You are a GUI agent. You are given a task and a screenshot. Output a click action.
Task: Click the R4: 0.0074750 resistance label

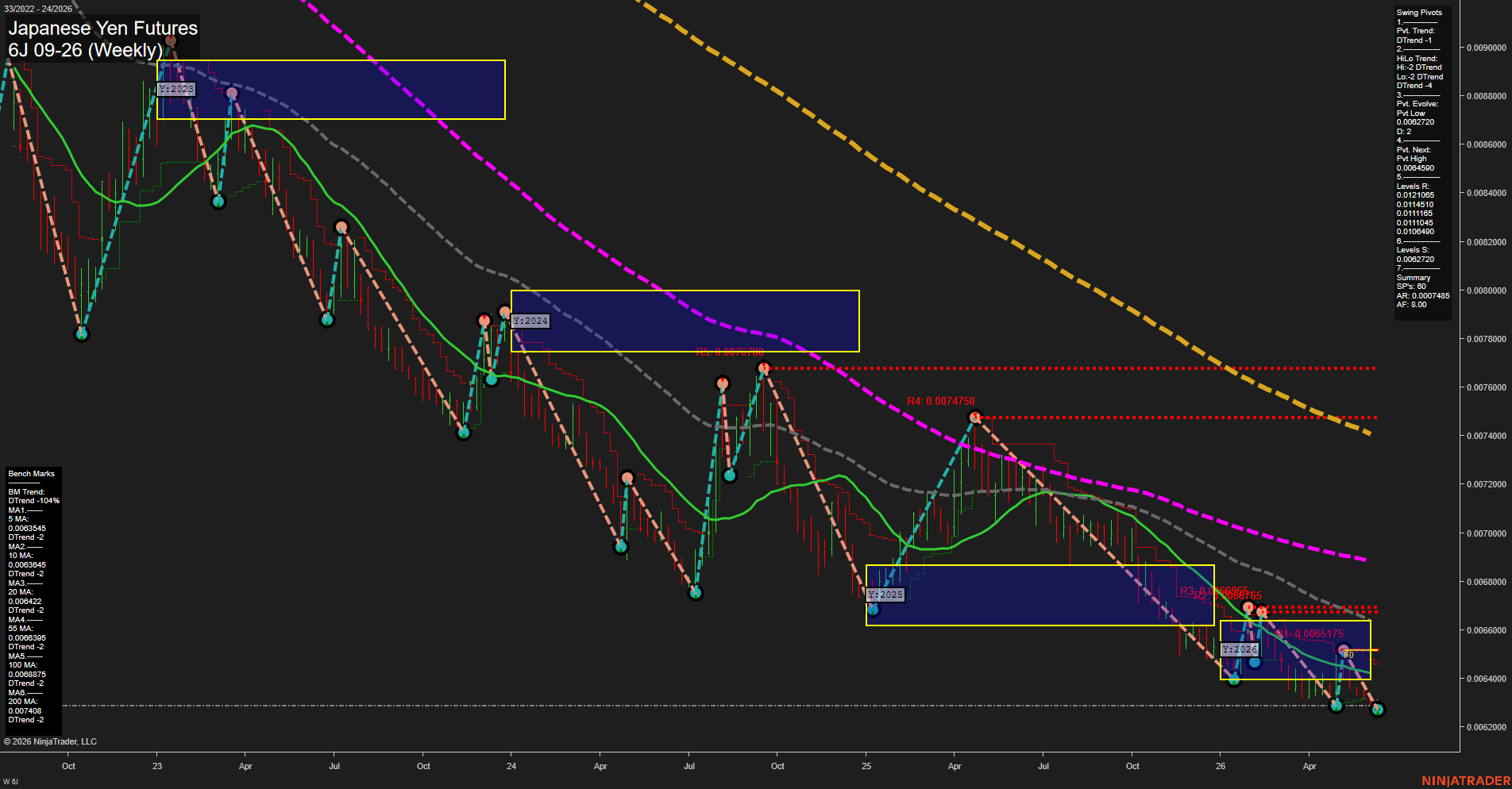click(x=941, y=401)
